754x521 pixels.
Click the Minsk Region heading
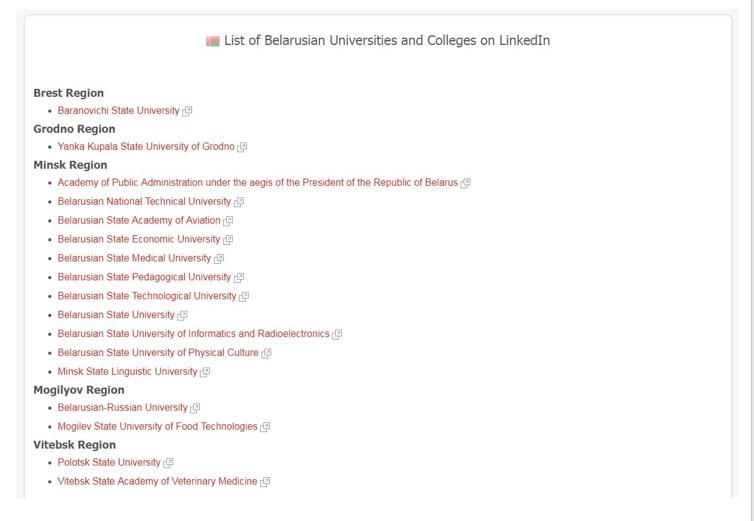[x=70, y=165]
